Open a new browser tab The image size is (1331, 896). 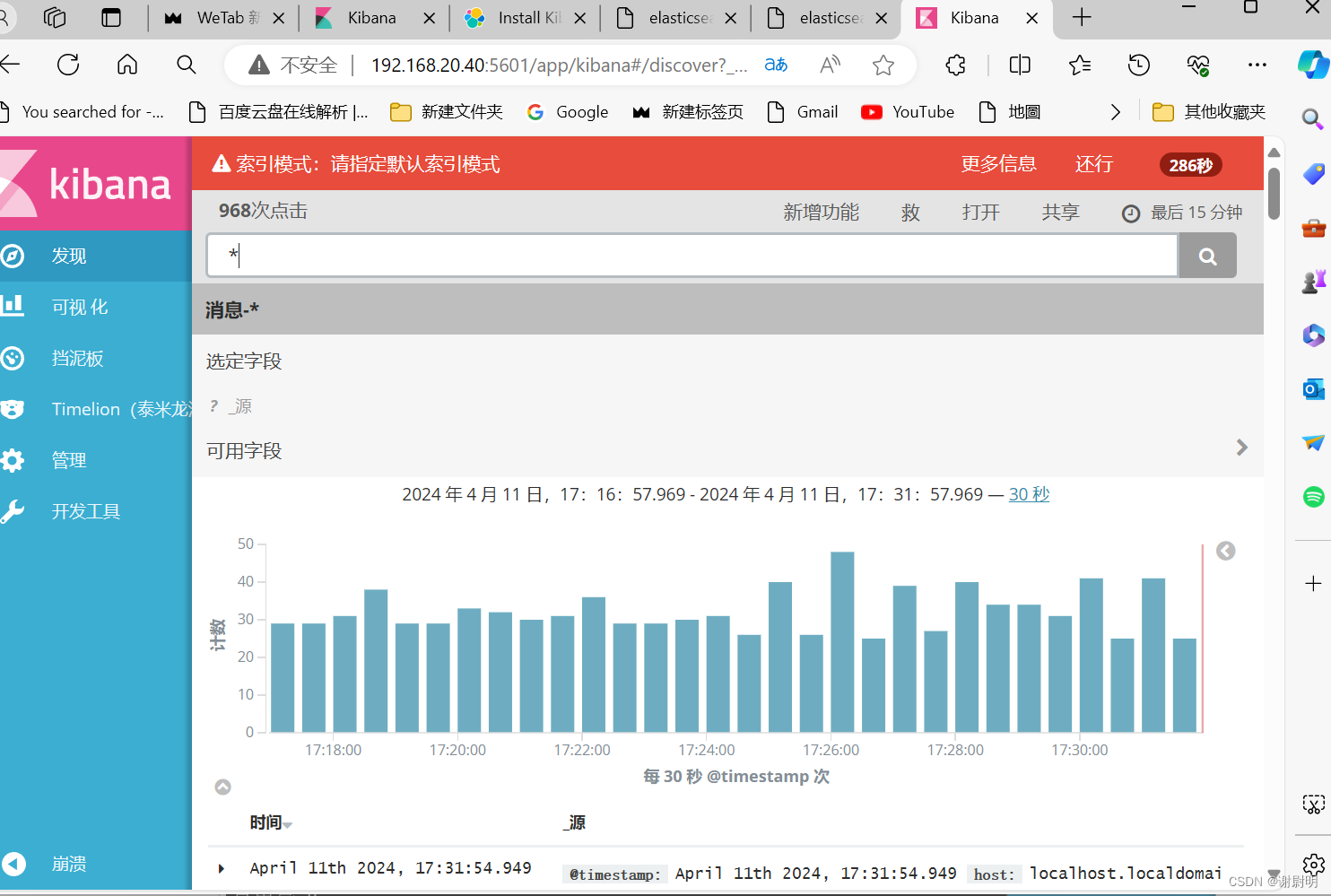pyautogui.click(x=1082, y=18)
